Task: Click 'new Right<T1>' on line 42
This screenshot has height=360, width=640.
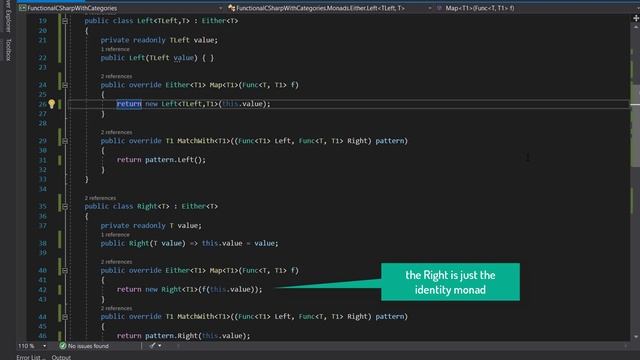Action: click(171, 289)
